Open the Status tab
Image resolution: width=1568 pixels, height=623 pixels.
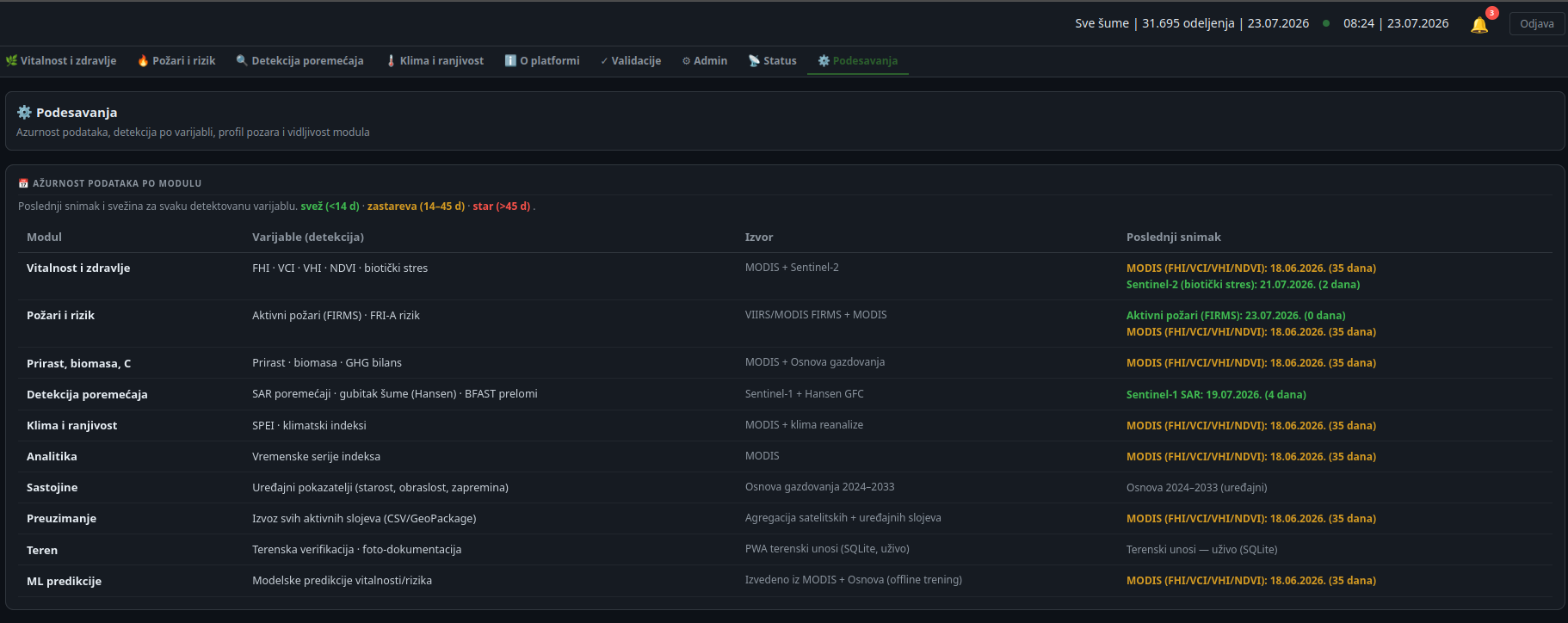772,60
